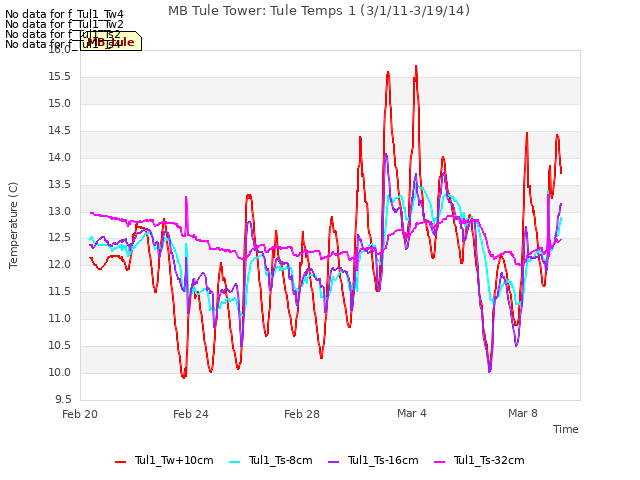Click the Tul1_Ts-32cm legend label
This screenshot has height=480, width=640.
tap(489, 460)
